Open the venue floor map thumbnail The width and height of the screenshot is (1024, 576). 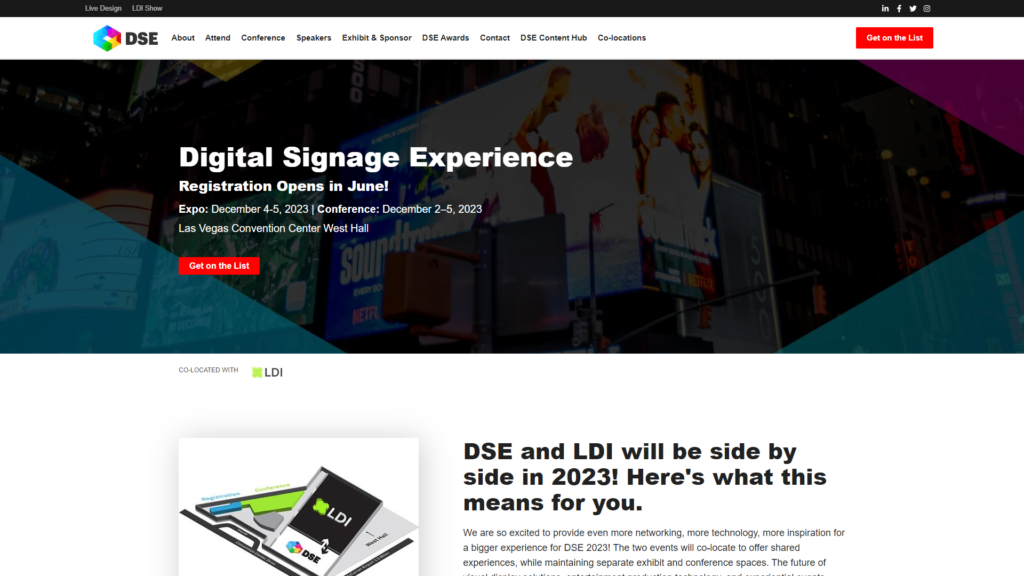298,507
